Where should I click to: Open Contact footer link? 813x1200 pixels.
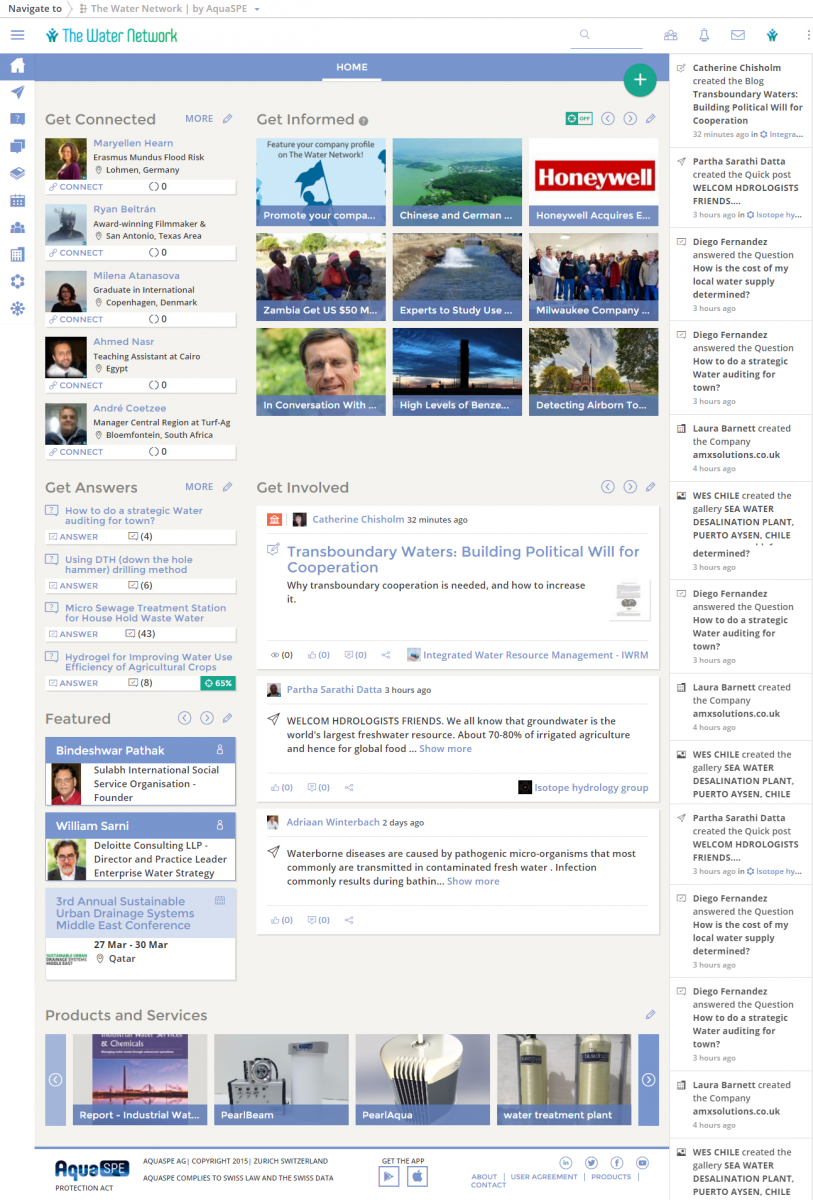click(x=488, y=1185)
